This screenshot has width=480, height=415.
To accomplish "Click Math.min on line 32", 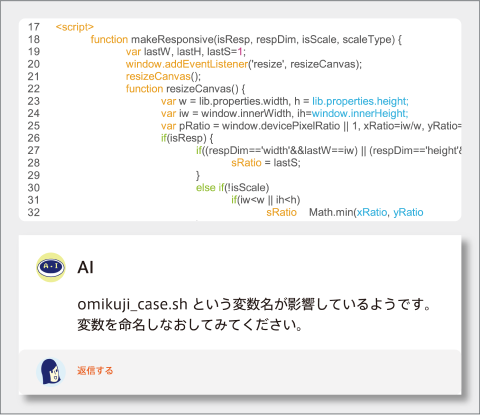I will pos(331,212).
